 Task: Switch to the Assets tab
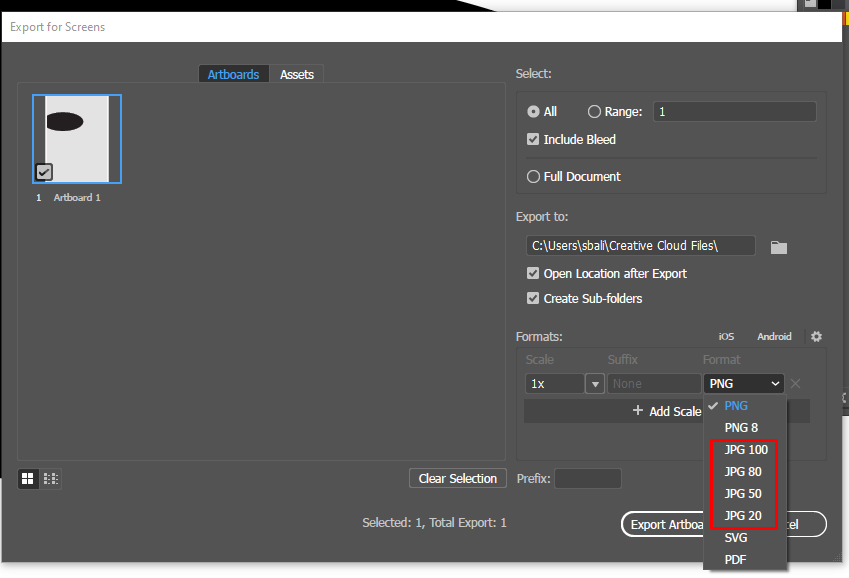[297, 73]
